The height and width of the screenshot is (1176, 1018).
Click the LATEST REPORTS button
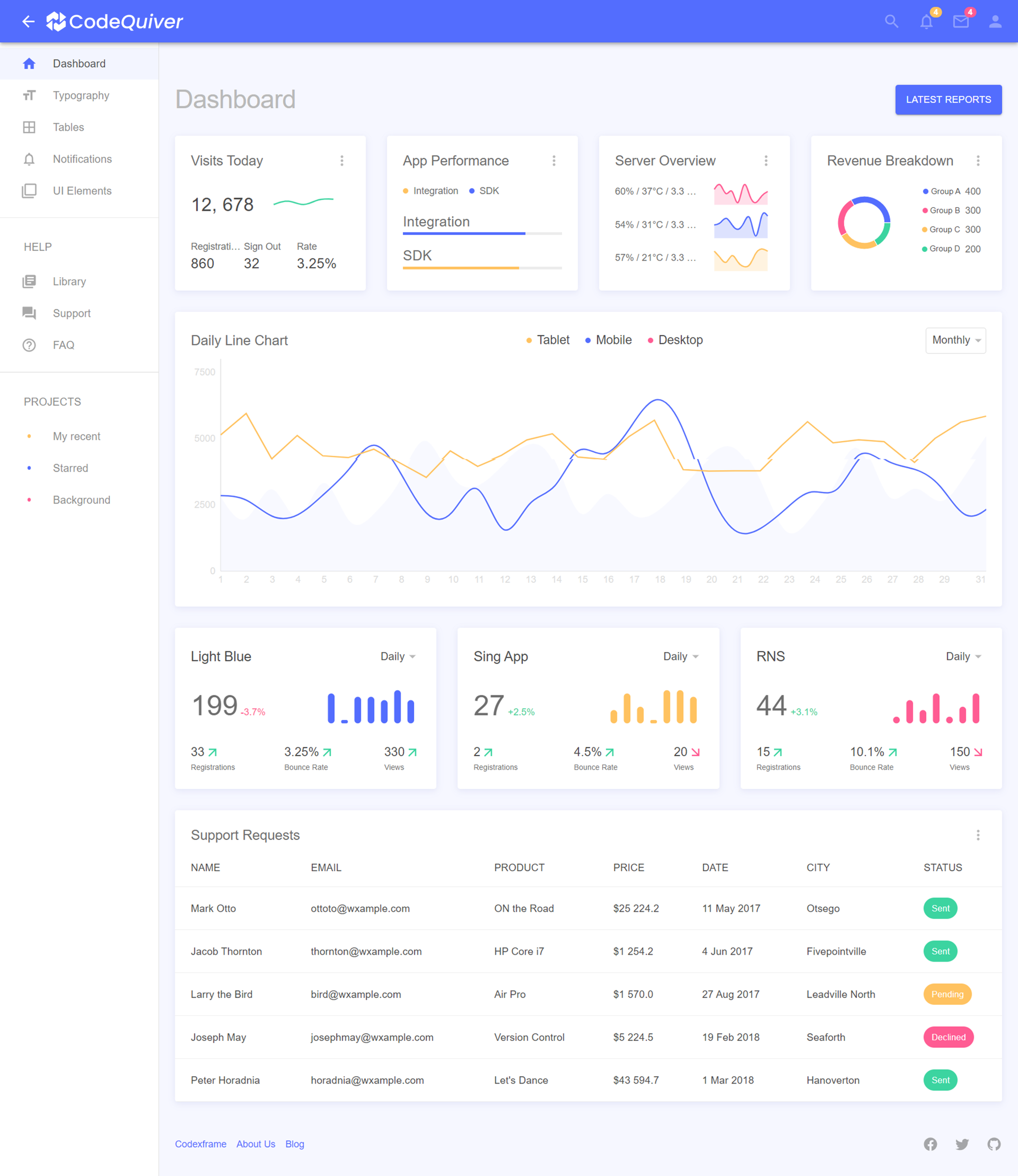[948, 99]
